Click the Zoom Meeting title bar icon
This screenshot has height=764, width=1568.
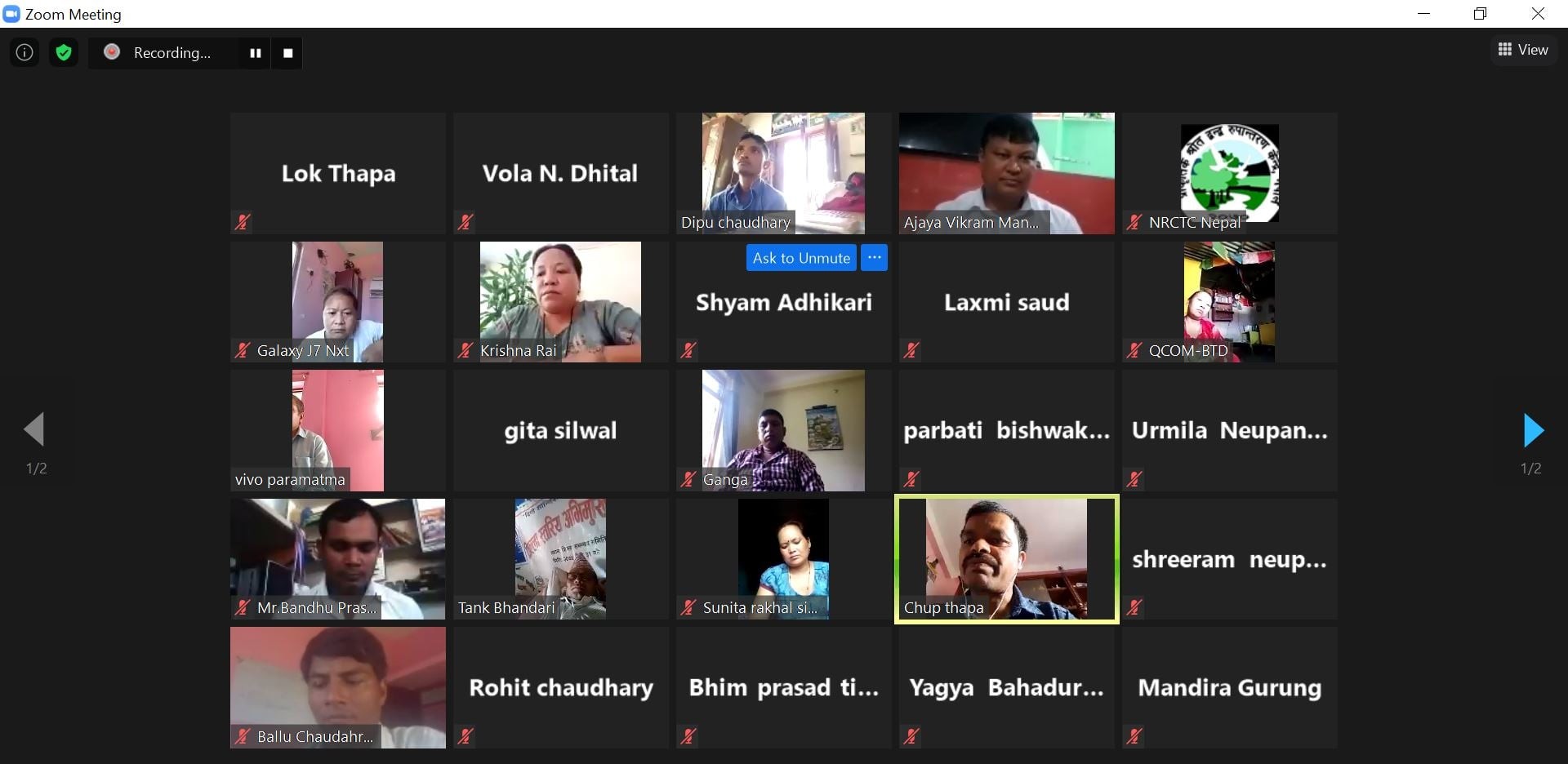(x=11, y=14)
